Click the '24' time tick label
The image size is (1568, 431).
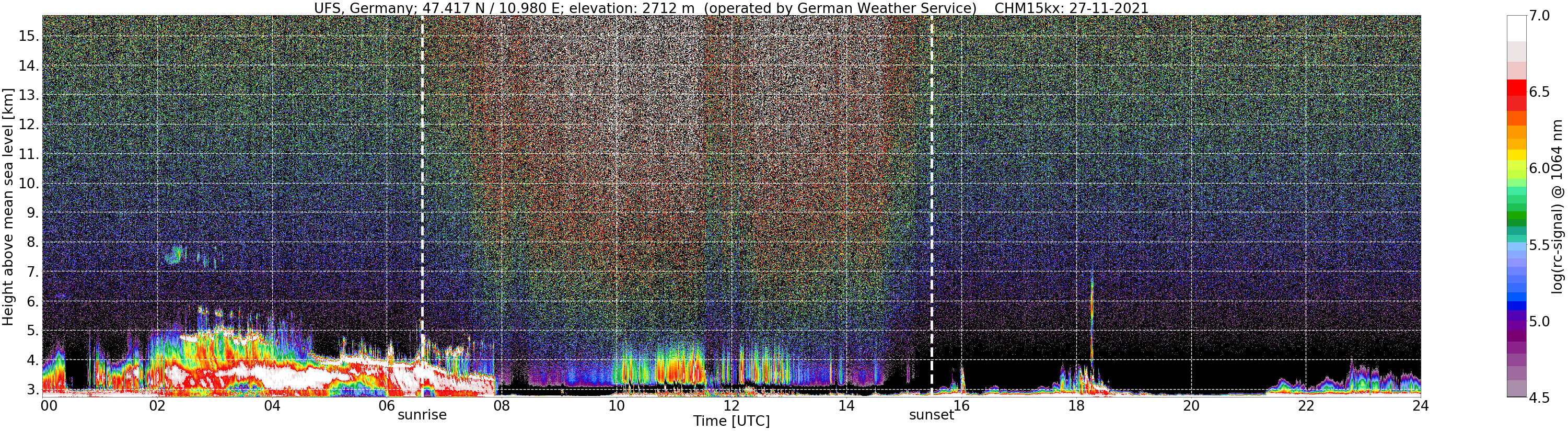click(1420, 405)
